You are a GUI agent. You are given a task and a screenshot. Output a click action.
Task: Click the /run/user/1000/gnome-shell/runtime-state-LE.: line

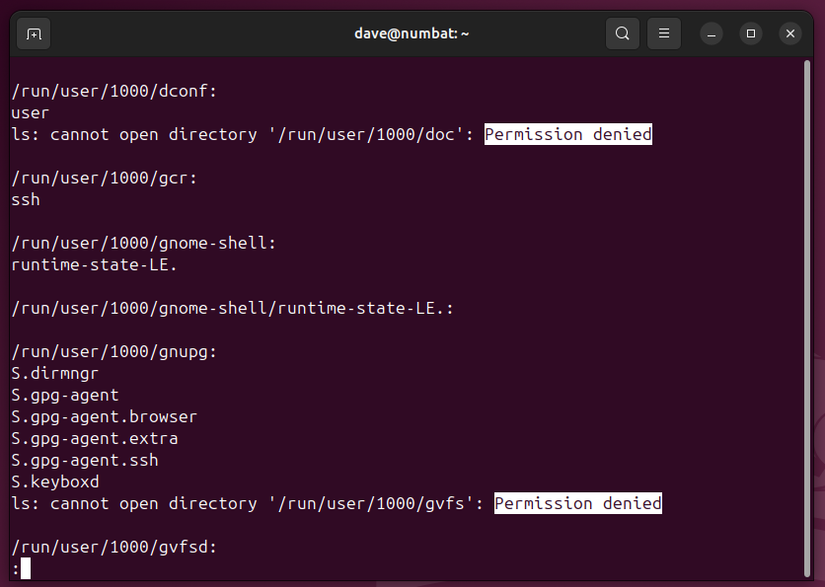[233, 308]
